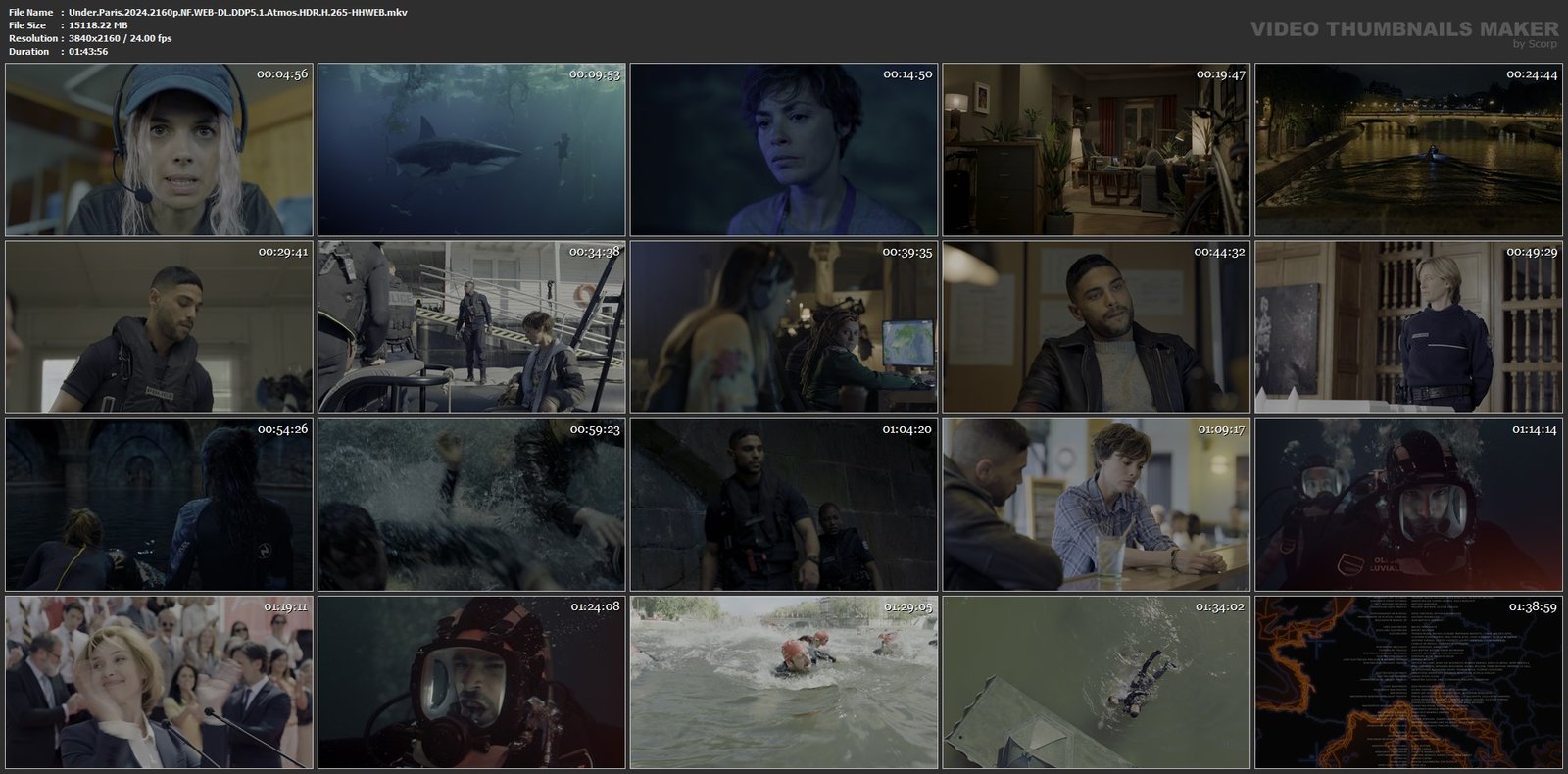Viewport: 1568px width, 774px height.
Task: Click the thumbnail timestamped 00:54:26
Action: [x=159, y=505]
